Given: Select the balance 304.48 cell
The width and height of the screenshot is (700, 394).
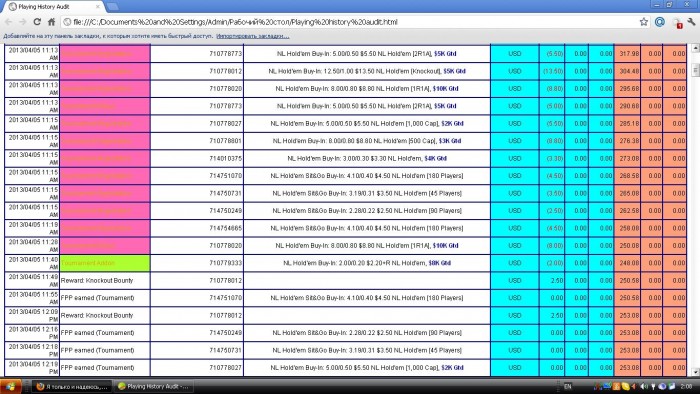Looking at the screenshot, I should pyautogui.click(x=627, y=71).
